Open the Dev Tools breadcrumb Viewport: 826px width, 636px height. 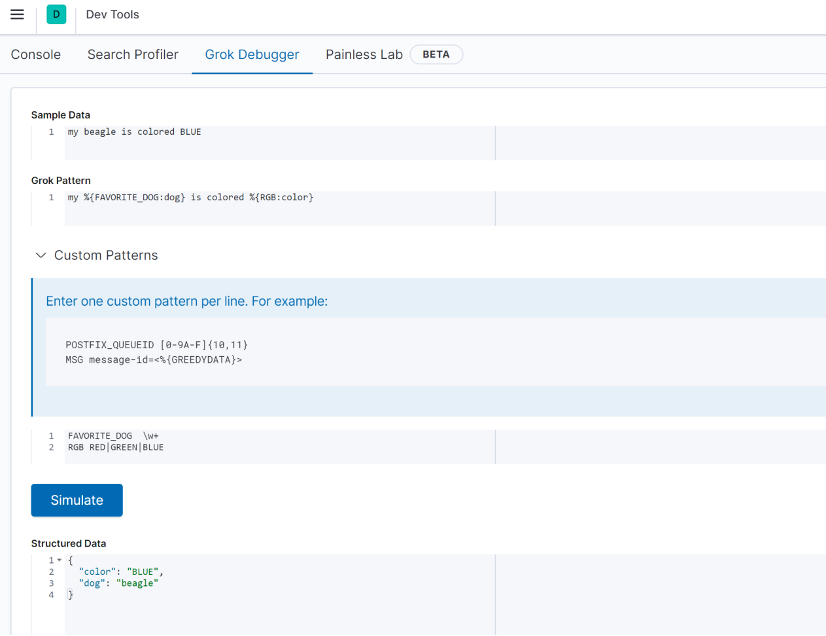point(113,14)
